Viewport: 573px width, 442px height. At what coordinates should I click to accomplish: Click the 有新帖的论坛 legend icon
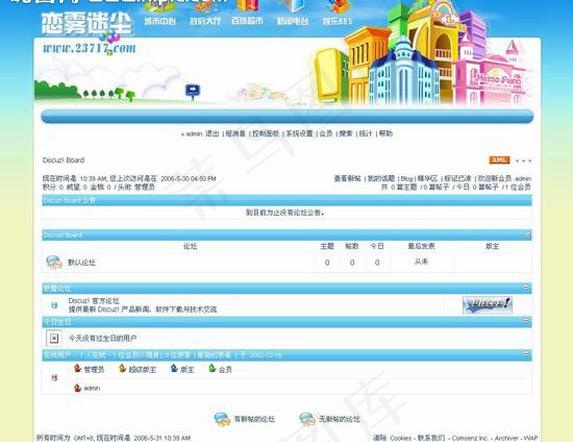[222, 419]
